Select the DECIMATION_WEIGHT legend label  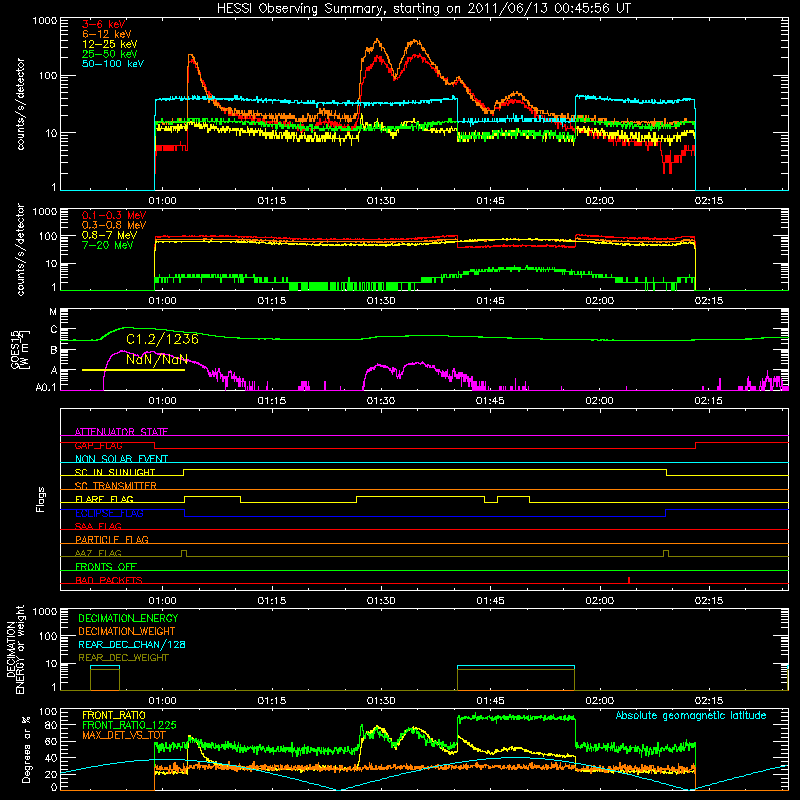click(x=127, y=631)
